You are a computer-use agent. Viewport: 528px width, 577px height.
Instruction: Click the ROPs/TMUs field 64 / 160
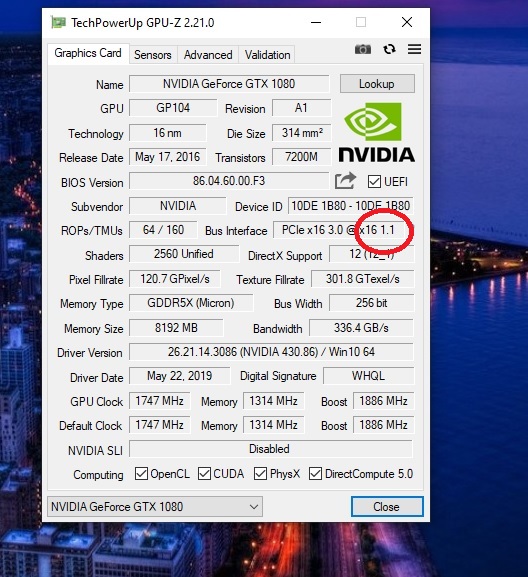163,230
